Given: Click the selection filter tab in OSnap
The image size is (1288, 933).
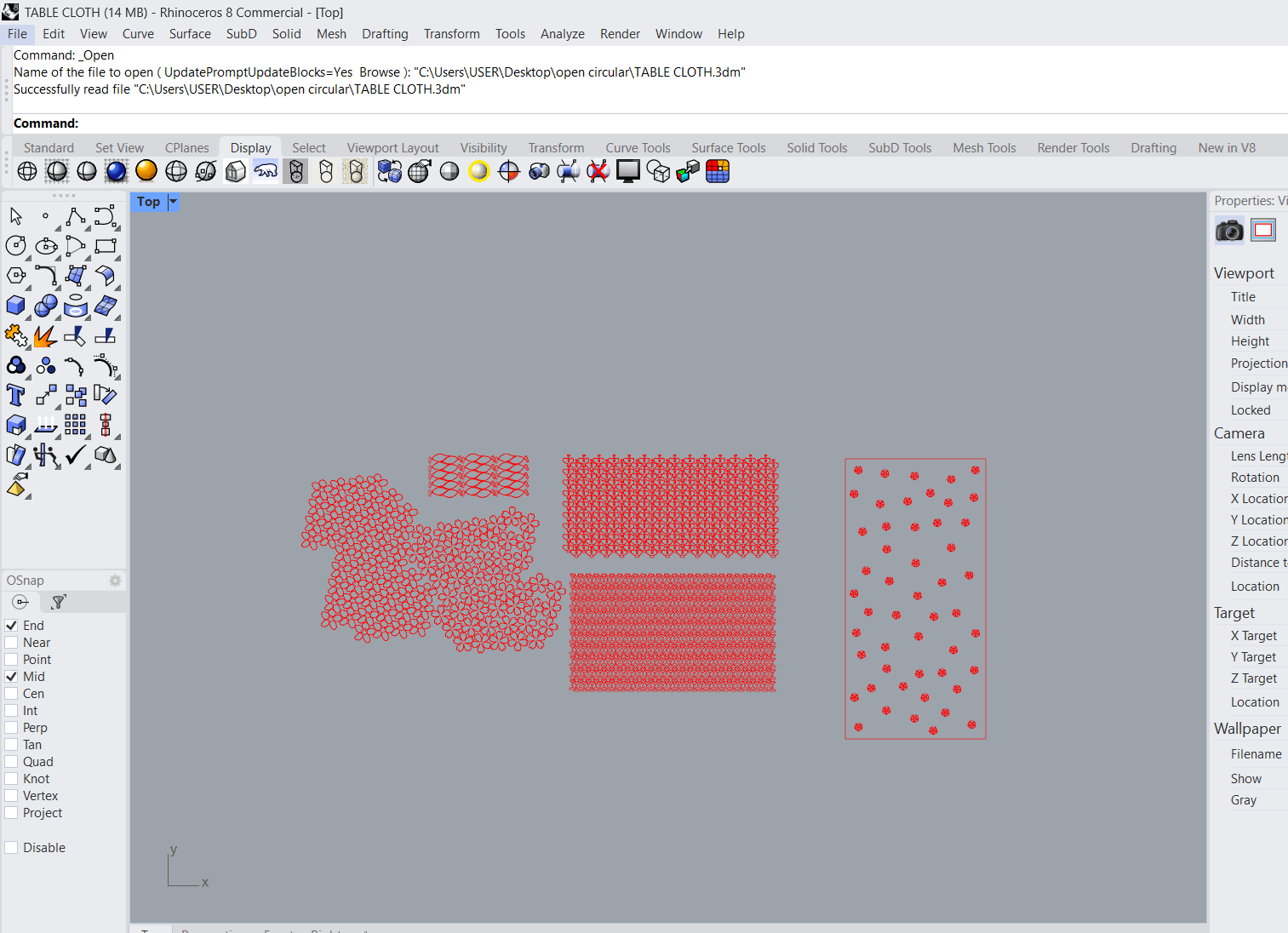Looking at the screenshot, I should 59,602.
